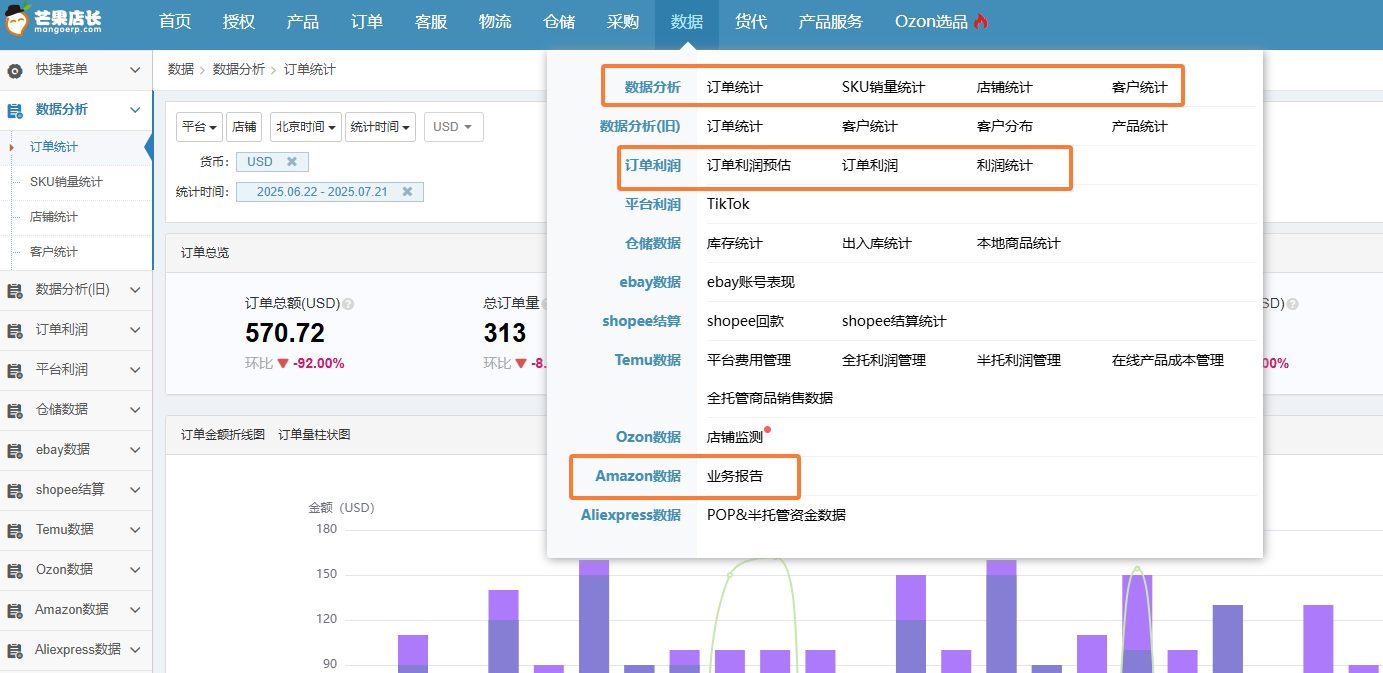Screen dimensions: 1383x673
Task: Click the Aliexpress数据 sidebar icon
Action: pyautogui.click(x=15, y=650)
